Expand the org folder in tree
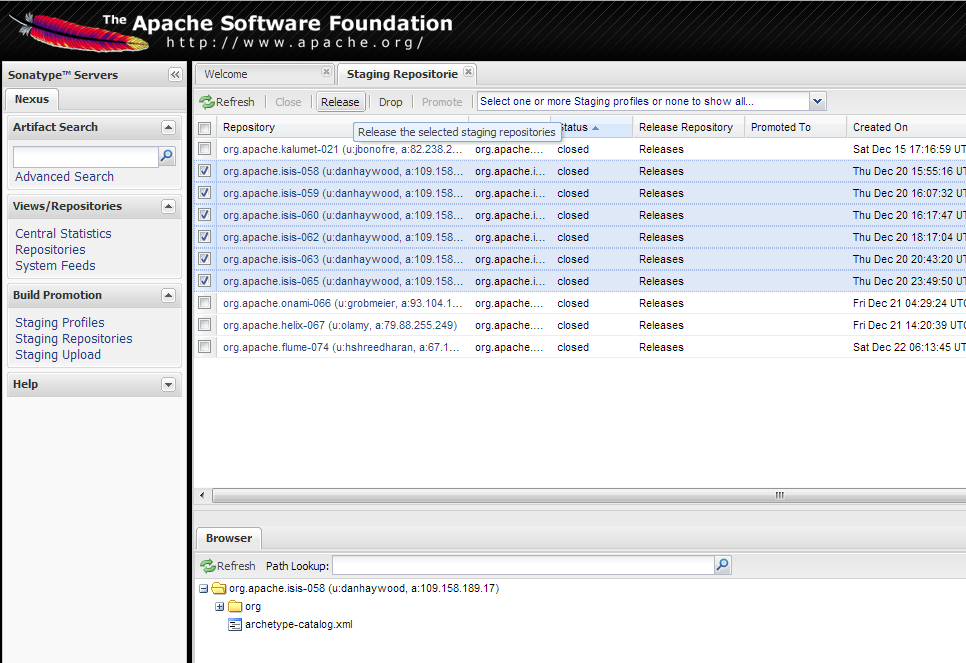 click(x=220, y=606)
